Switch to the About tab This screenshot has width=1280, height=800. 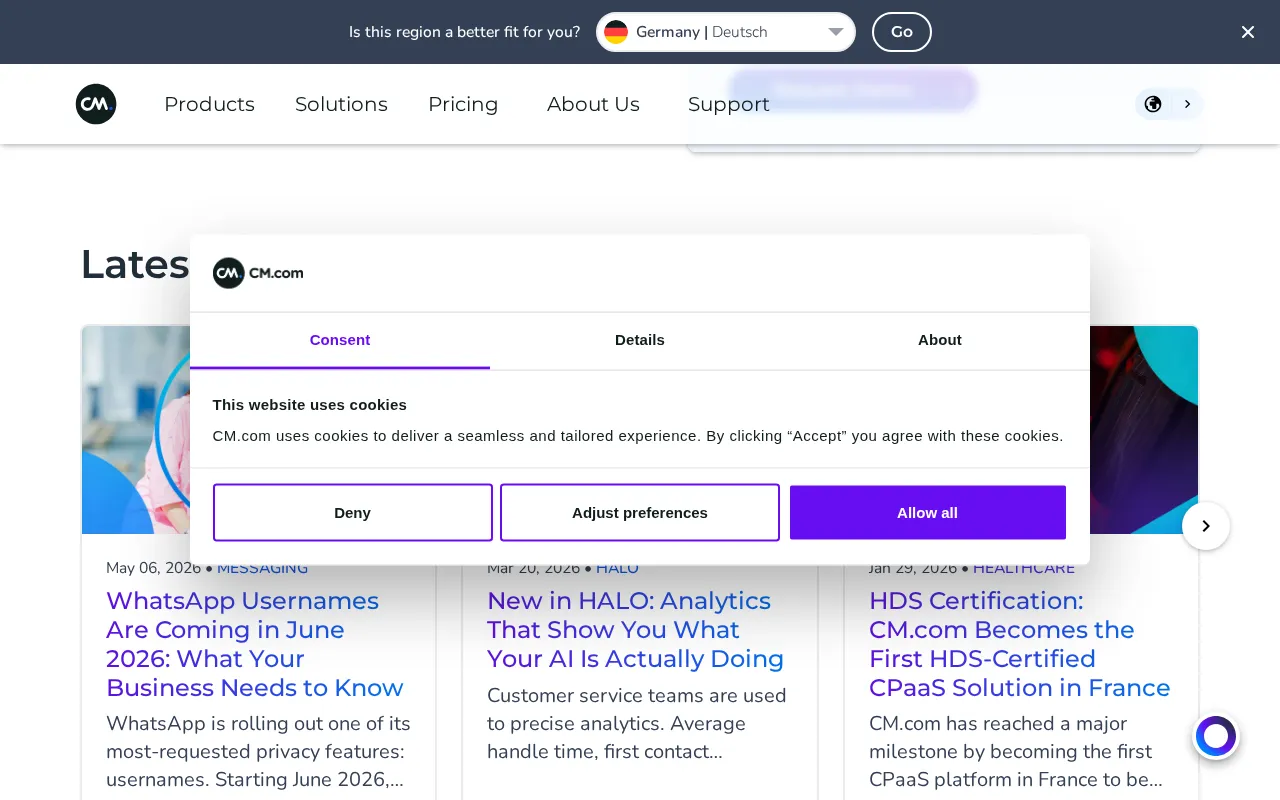click(940, 340)
